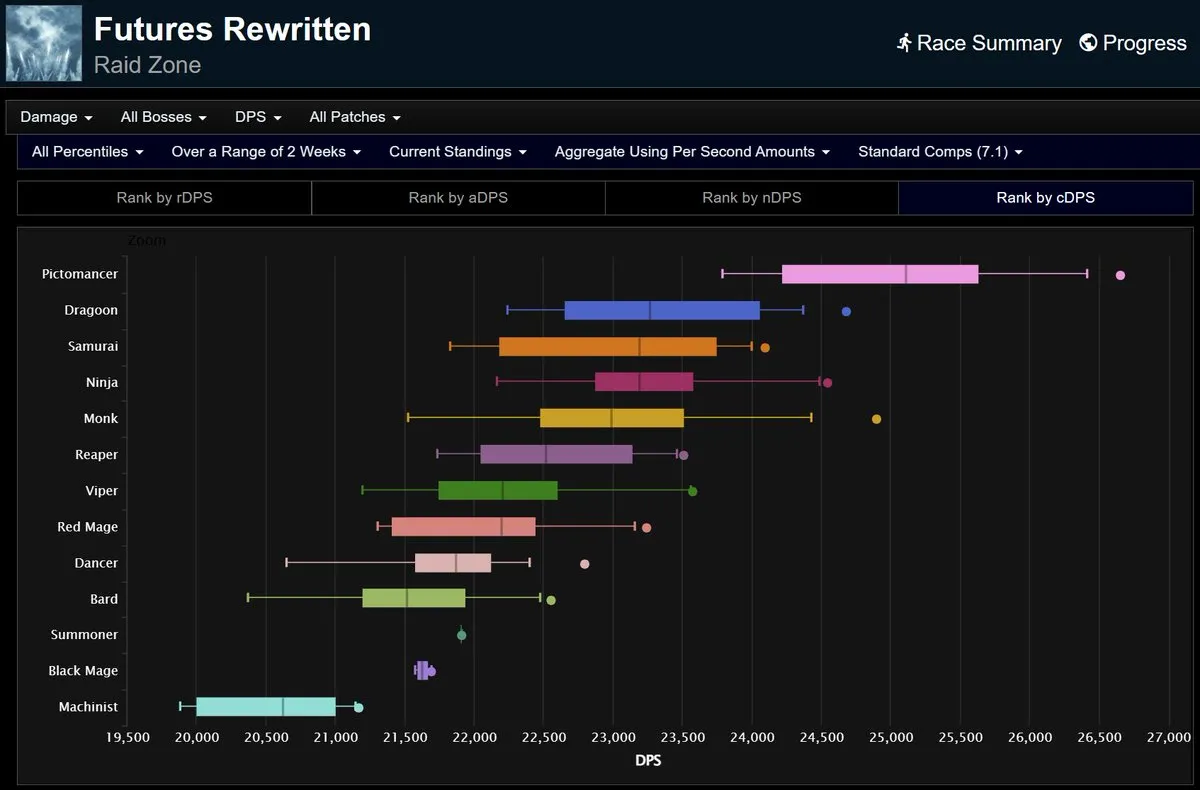Open Over a Range of 2 Weeks dropdown

tap(266, 152)
